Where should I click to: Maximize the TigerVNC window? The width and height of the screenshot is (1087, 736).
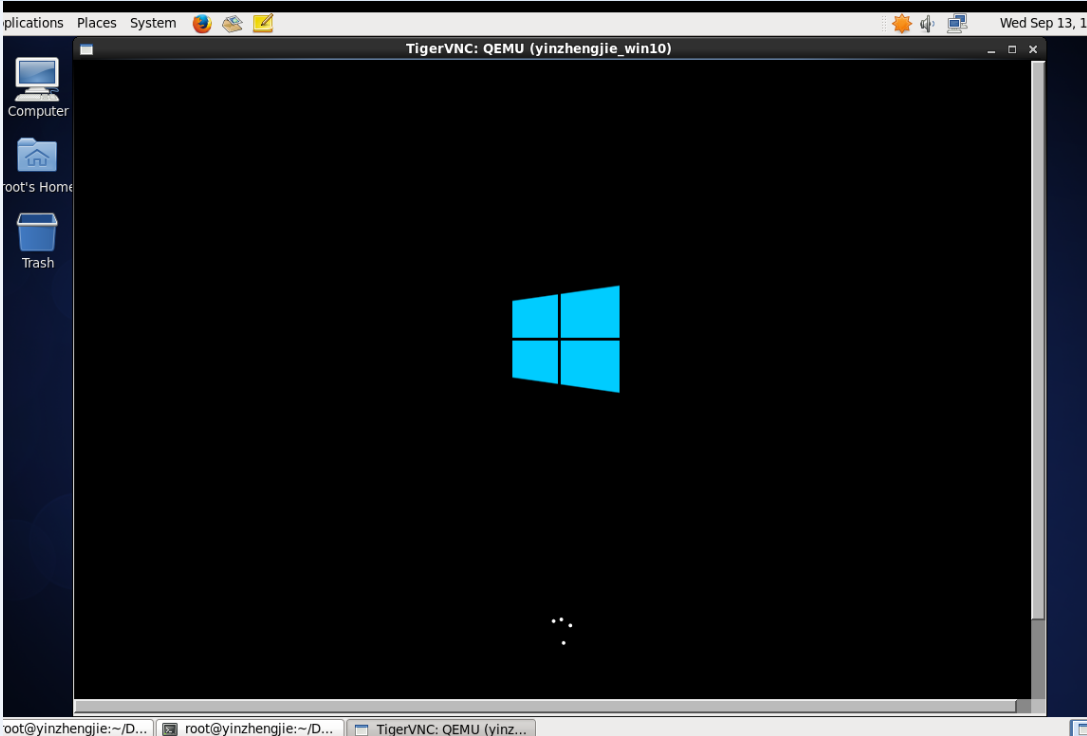[x=1012, y=49]
